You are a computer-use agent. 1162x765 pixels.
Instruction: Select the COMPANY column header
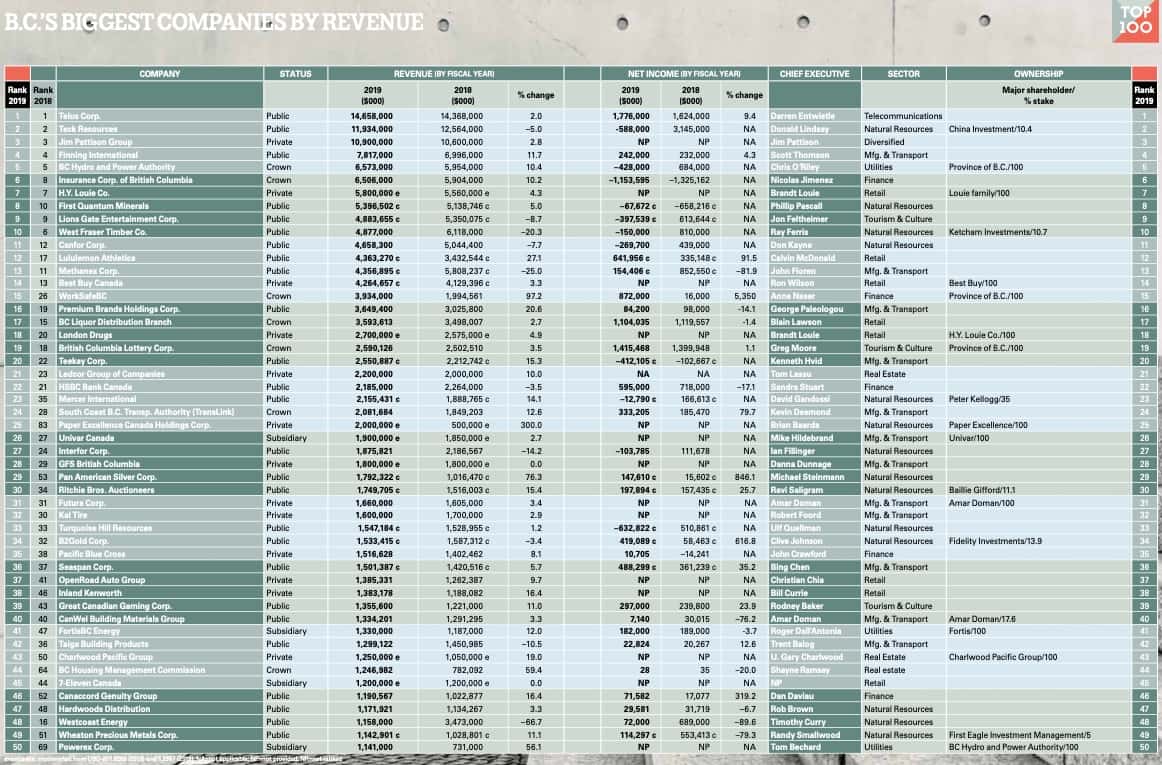160,73
